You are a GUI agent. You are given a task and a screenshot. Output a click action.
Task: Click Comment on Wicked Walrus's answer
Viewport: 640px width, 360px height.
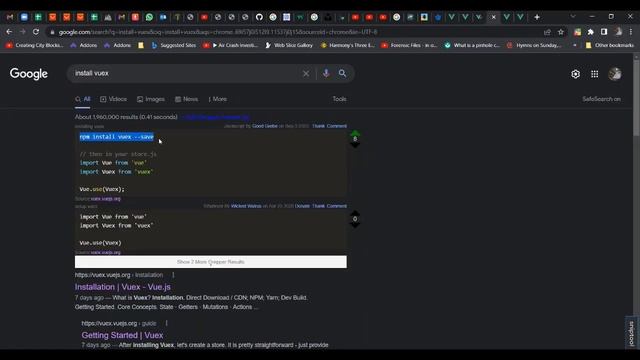[337, 206]
